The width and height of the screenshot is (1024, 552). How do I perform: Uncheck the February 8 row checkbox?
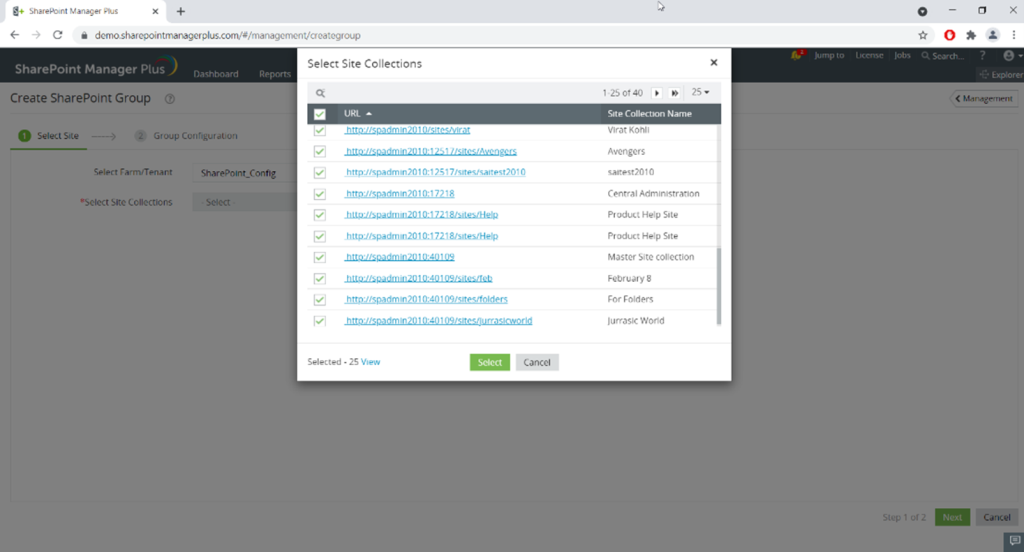(319, 278)
